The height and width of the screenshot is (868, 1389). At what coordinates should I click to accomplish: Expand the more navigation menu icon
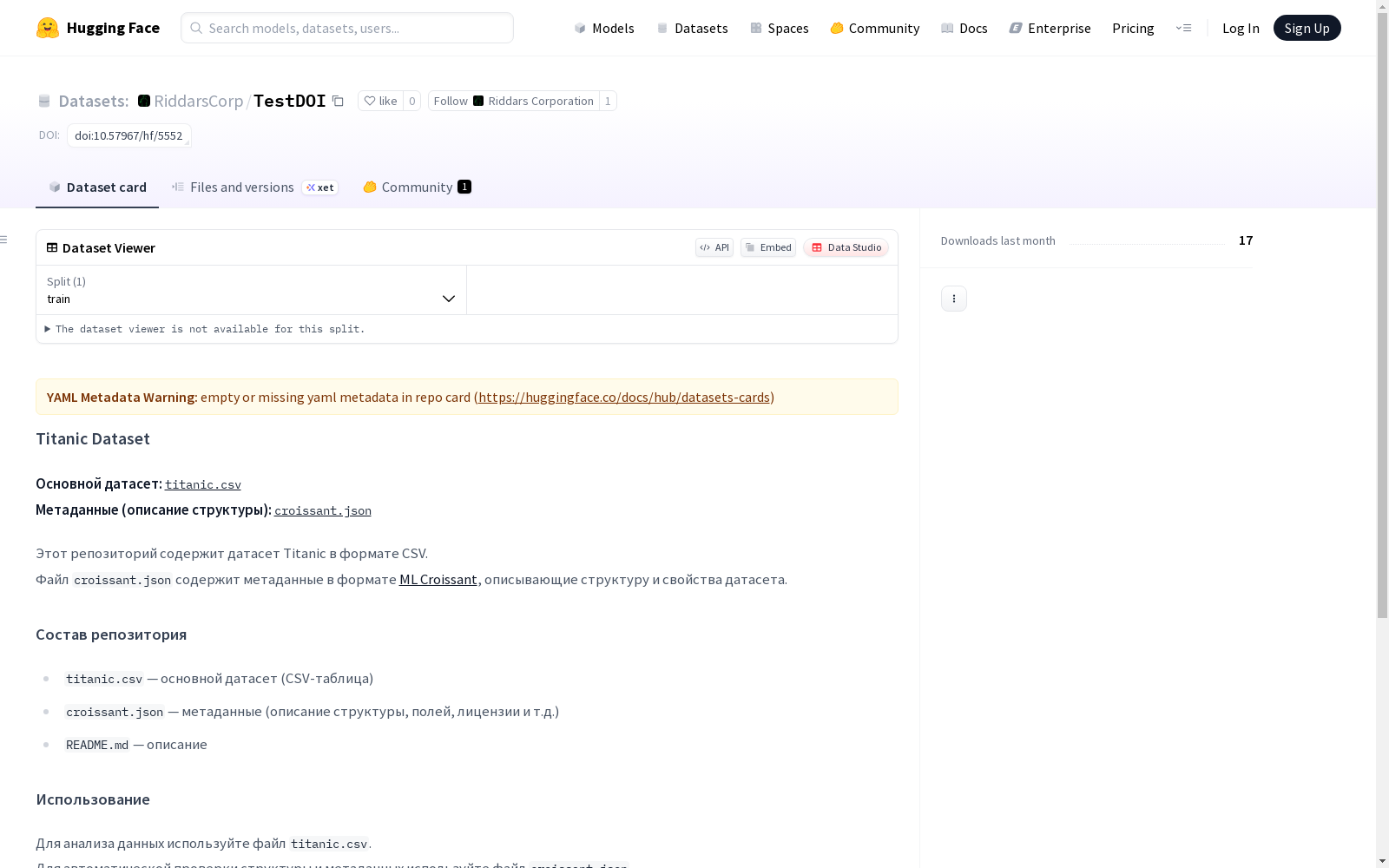(x=1183, y=28)
